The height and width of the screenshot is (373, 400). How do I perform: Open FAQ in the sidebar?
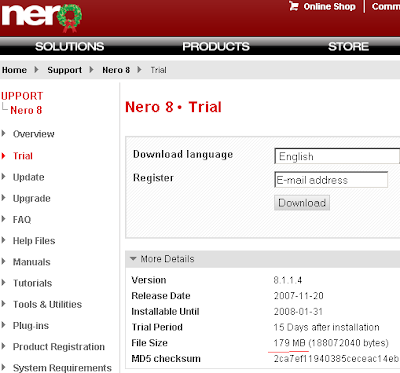pyautogui.click(x=22, y=220)
